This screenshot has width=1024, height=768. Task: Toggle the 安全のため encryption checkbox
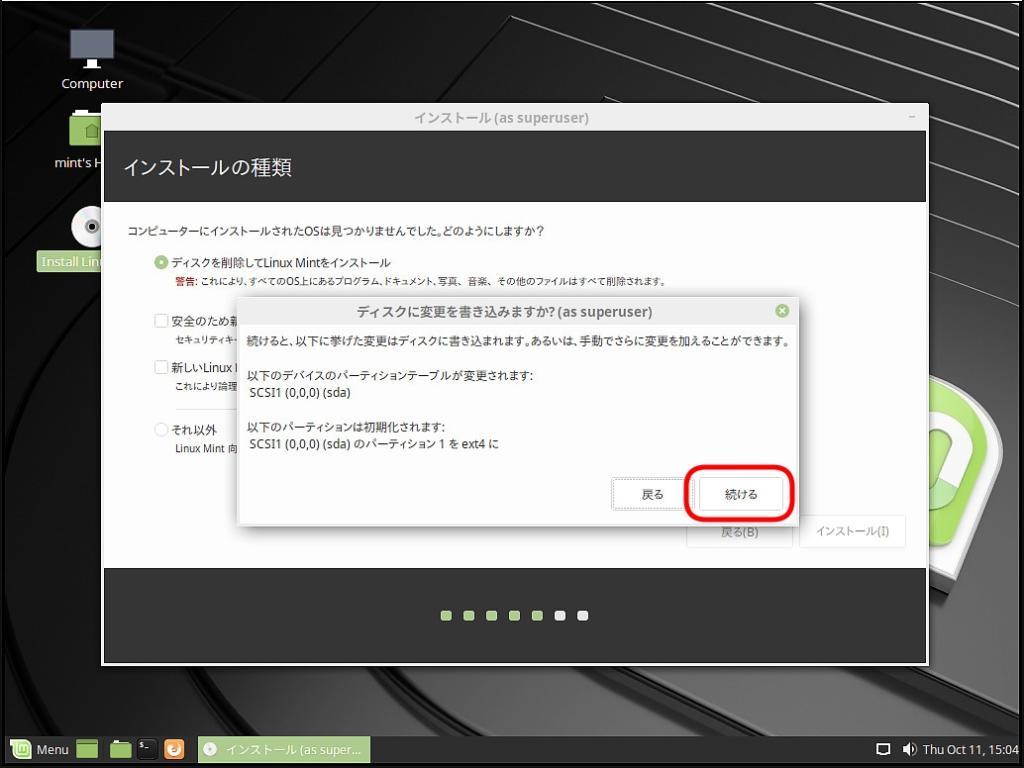tap(161, 321)
